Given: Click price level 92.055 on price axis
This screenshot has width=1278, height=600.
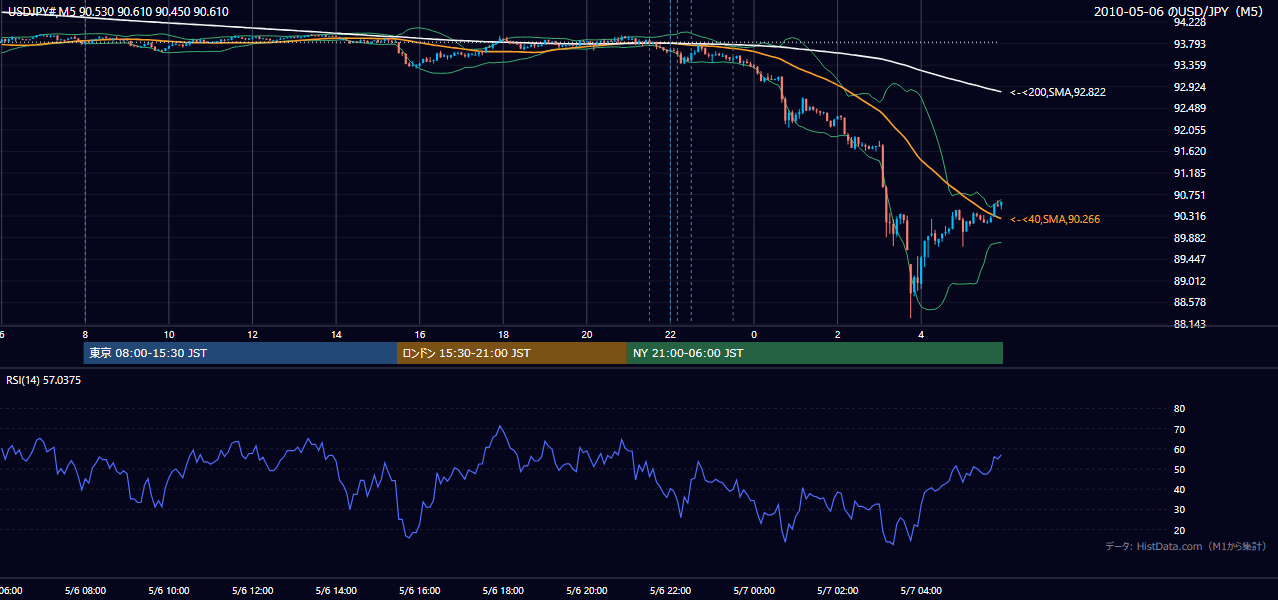Looking at the screenshot, I should (1189, 131).
